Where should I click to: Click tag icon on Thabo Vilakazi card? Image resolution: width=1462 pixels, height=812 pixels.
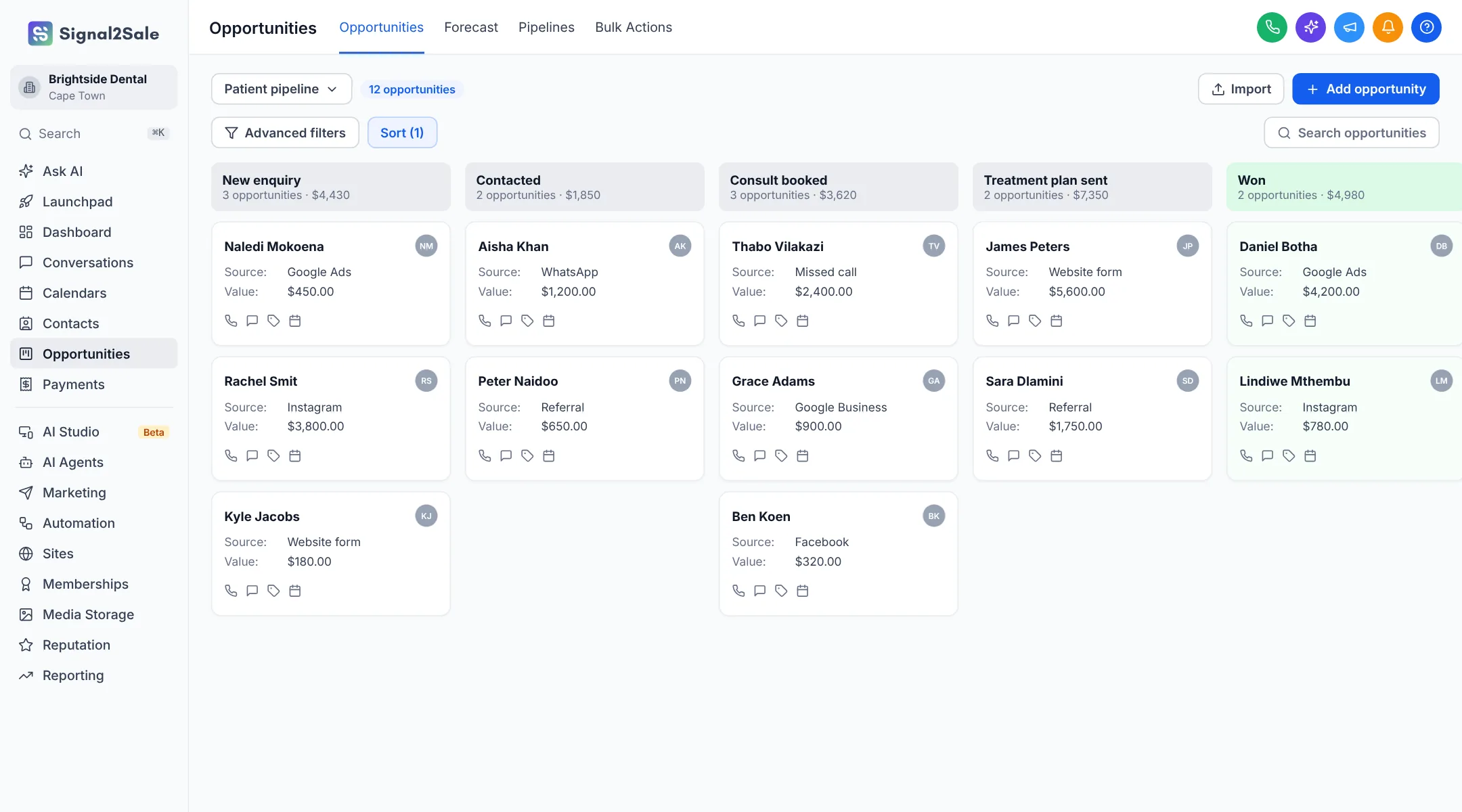781,321
